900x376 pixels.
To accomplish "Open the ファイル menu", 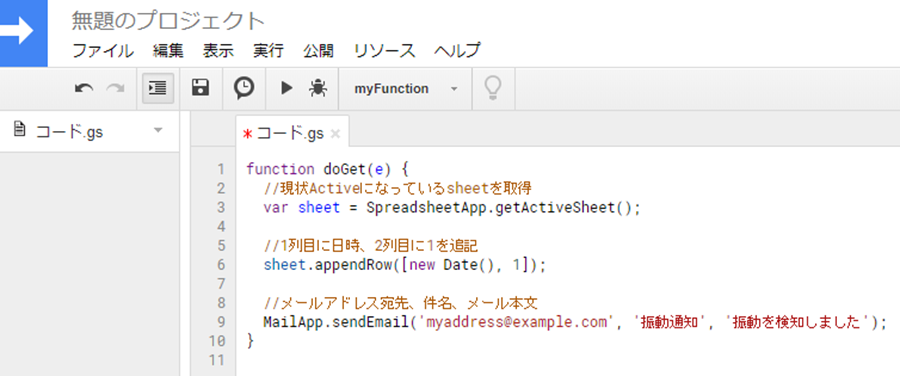I will (x=103, y=51).
